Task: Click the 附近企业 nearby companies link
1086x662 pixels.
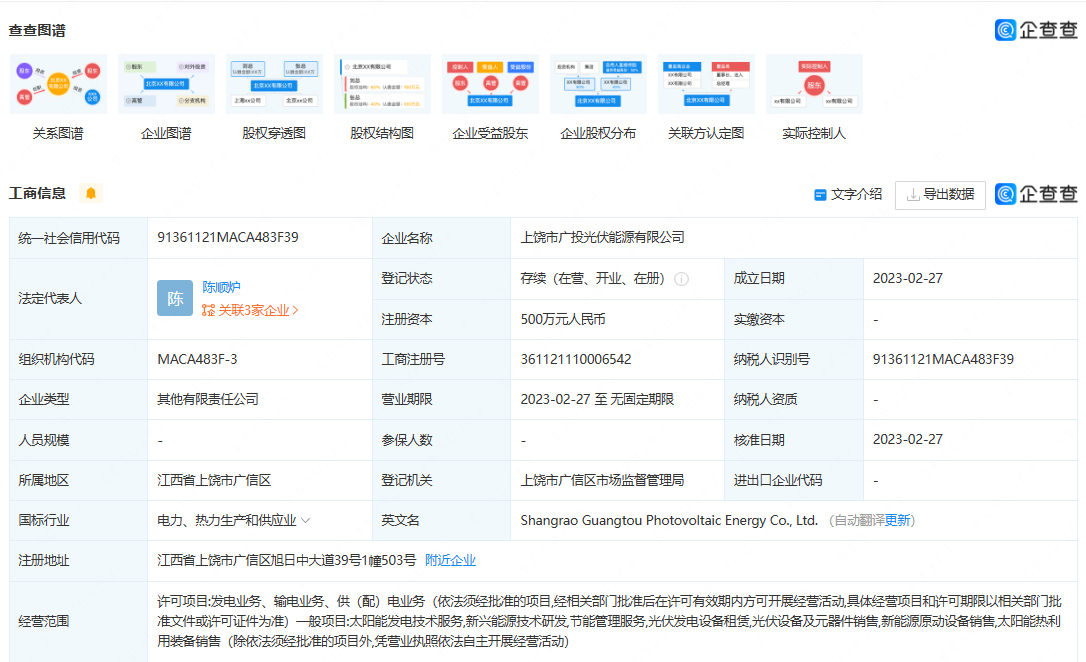Action: tap(450, 561)
